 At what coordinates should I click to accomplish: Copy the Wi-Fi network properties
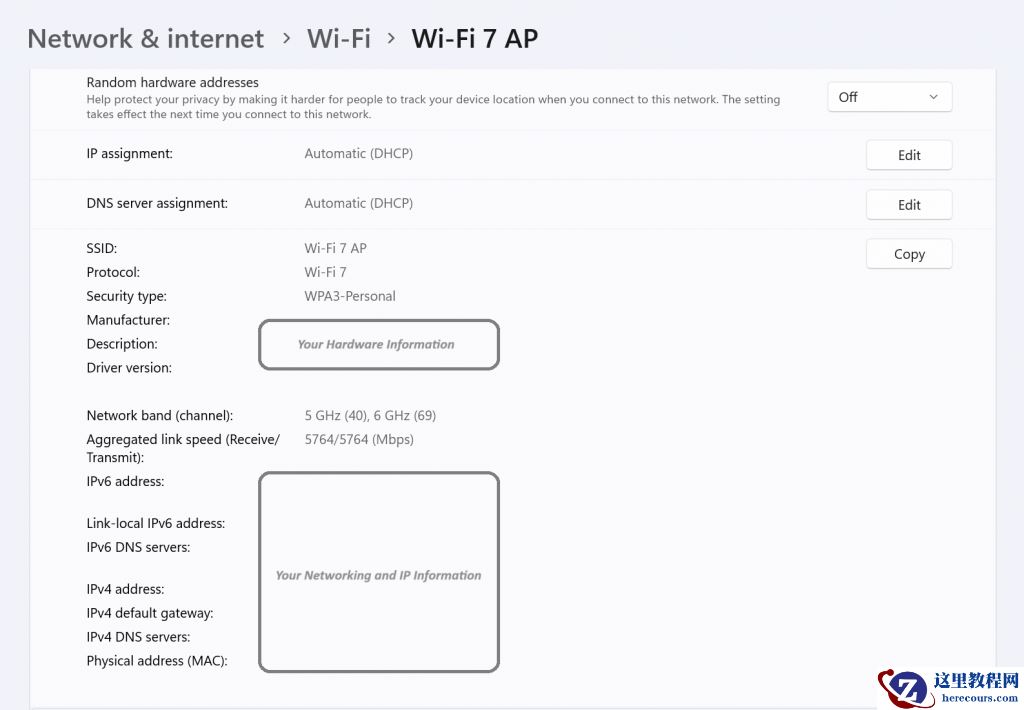click(908, 253)
